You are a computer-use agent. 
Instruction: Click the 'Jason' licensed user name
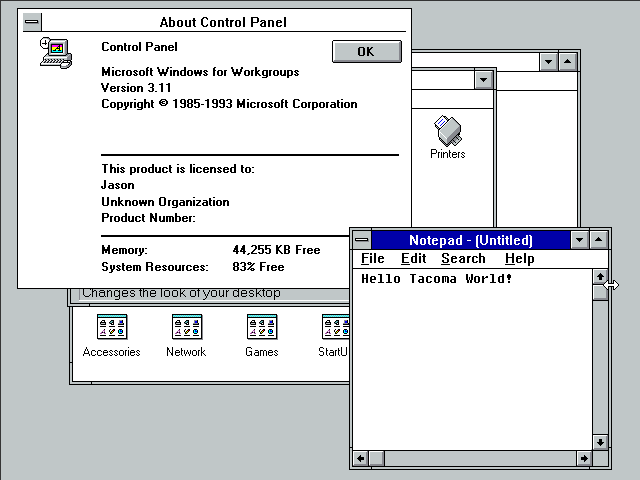click(118, 185)
